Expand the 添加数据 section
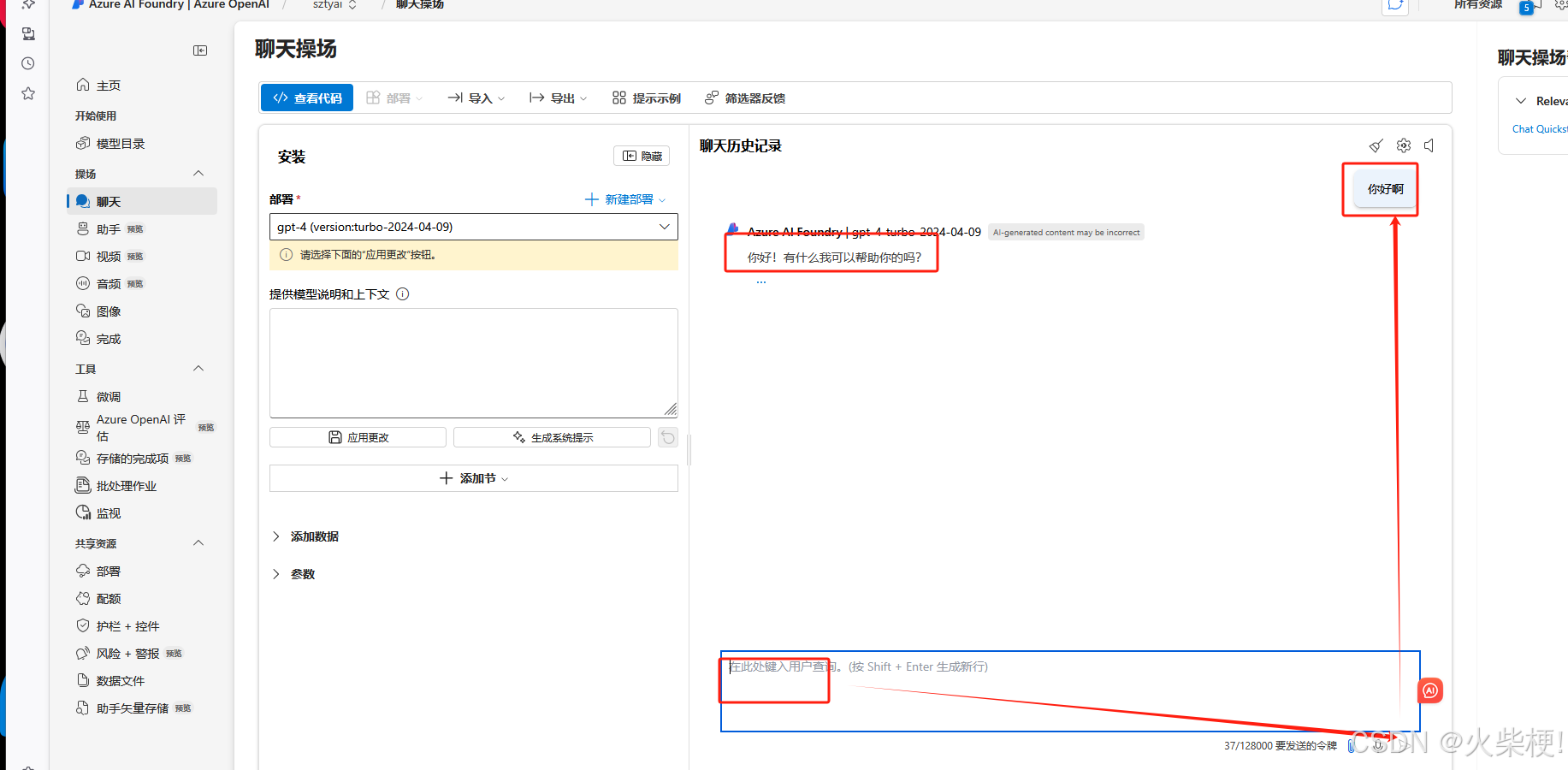This screenshot has width=1568, height=770. [305, 536]
